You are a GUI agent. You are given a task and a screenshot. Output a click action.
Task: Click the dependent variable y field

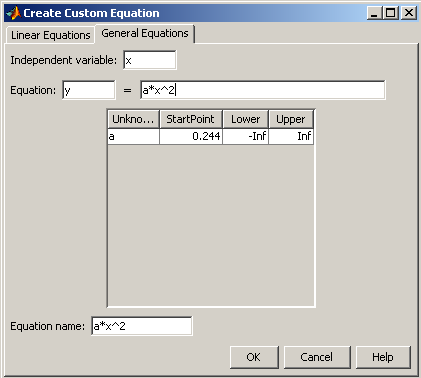pos(89,90)
